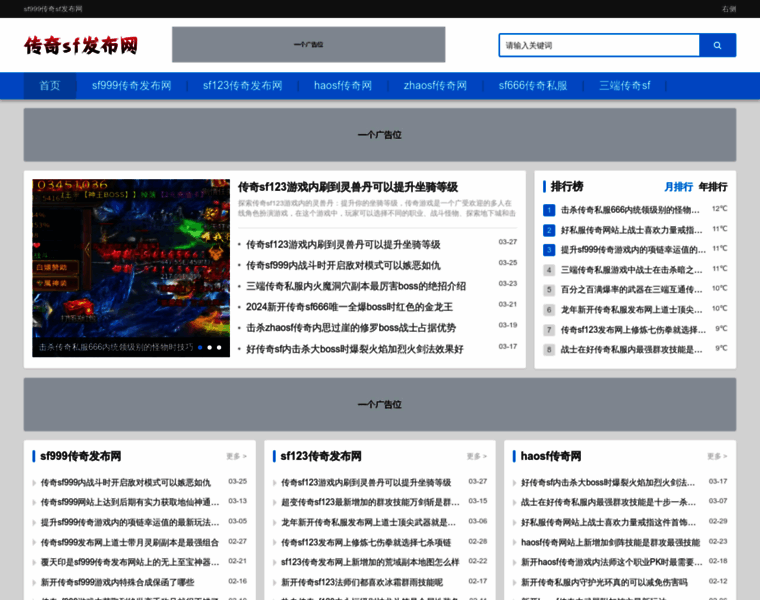Open sf666传奇私服 navigation item
The height and width of the screenshot is (600, 760).
(x=533, y=86)
